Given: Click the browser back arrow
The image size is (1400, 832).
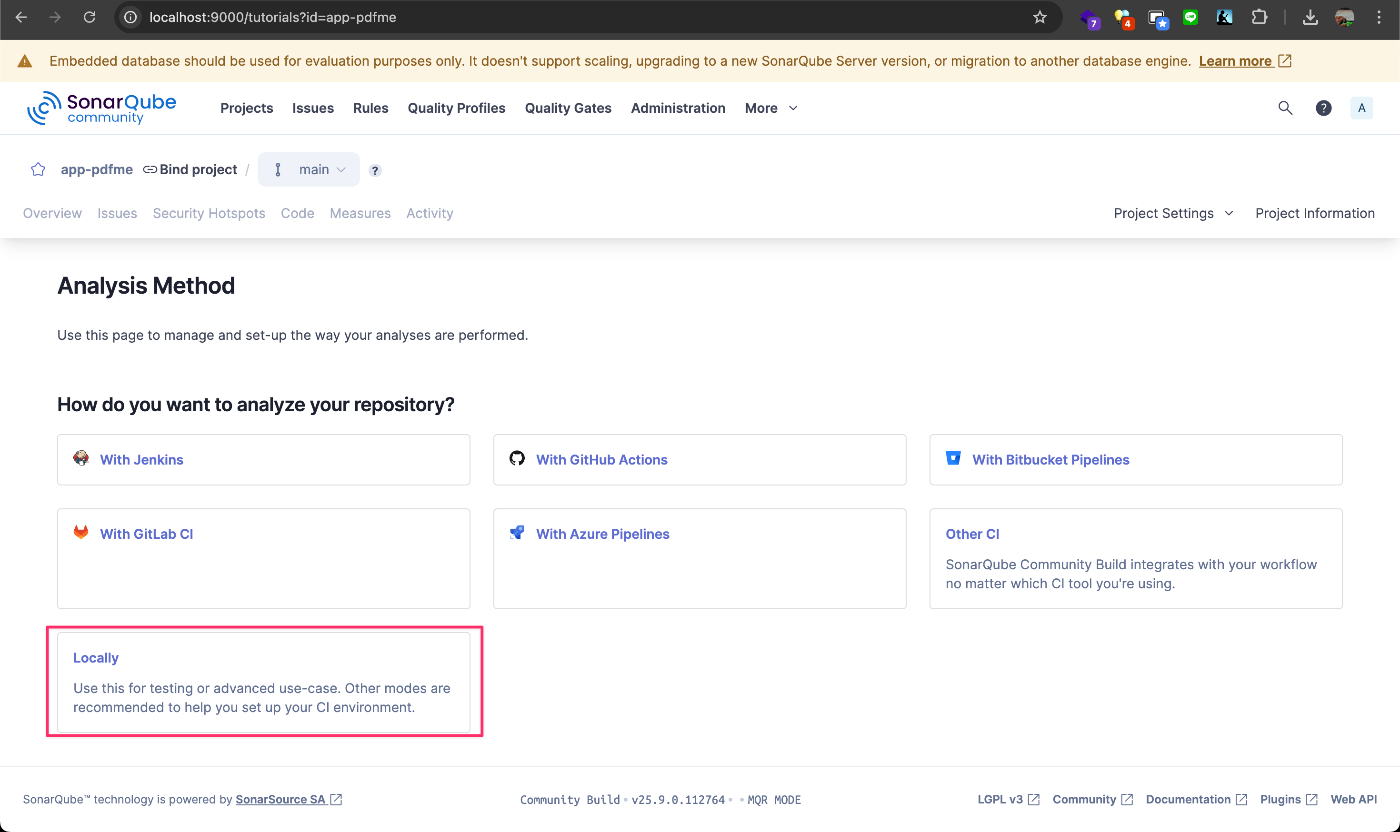Looking at the screenshot, I should click(x=21, y=17).
